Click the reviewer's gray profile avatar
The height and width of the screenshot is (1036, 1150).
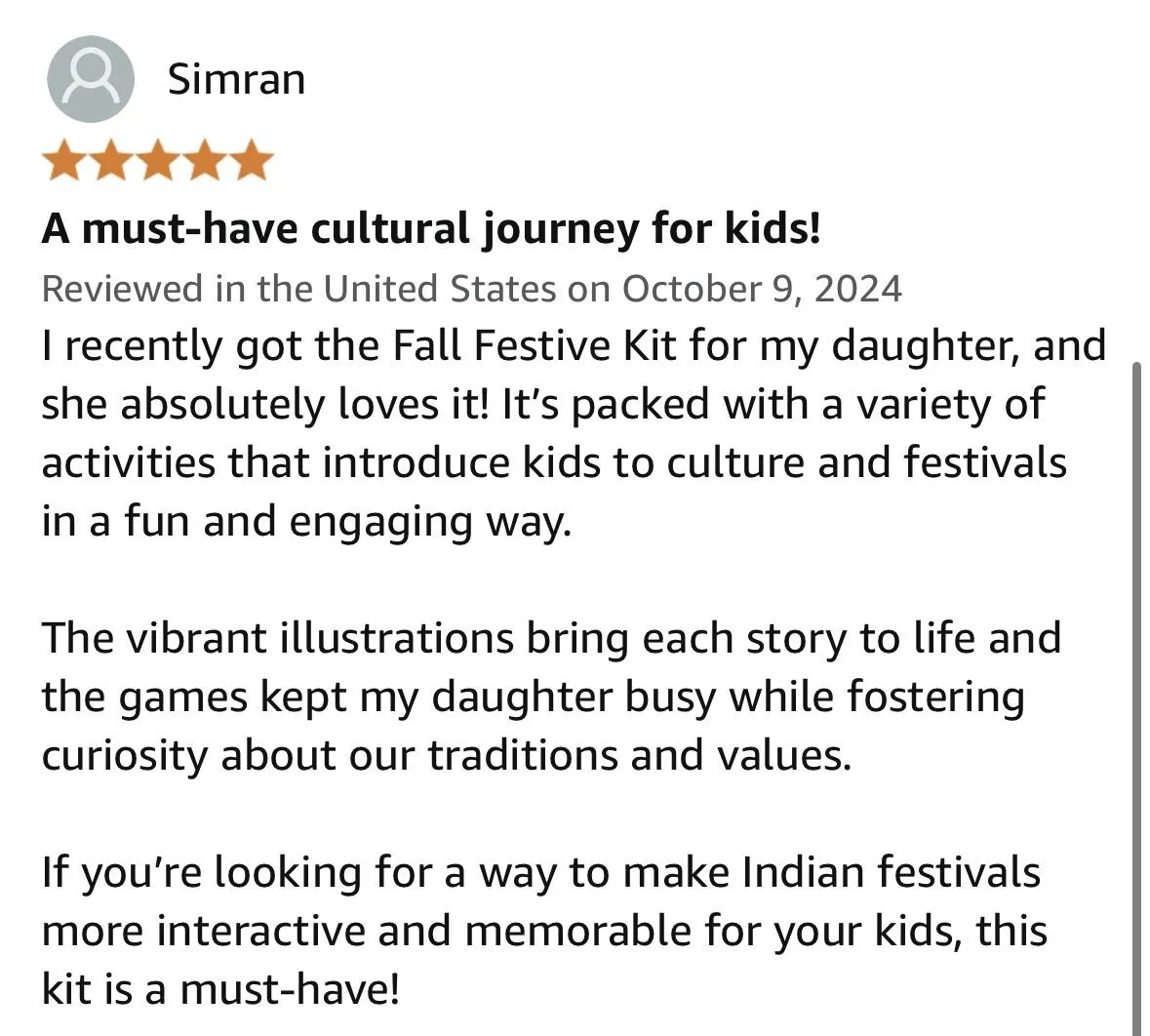click(x=90, y=79)
